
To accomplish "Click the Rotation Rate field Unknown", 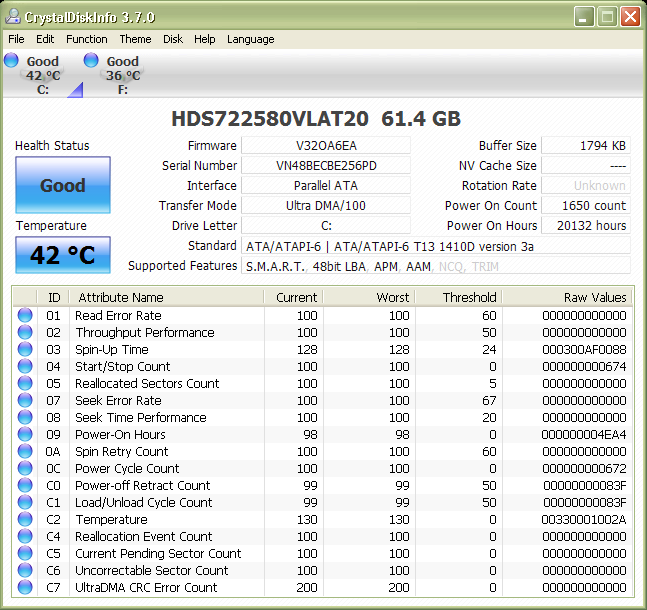I will 586,186.
